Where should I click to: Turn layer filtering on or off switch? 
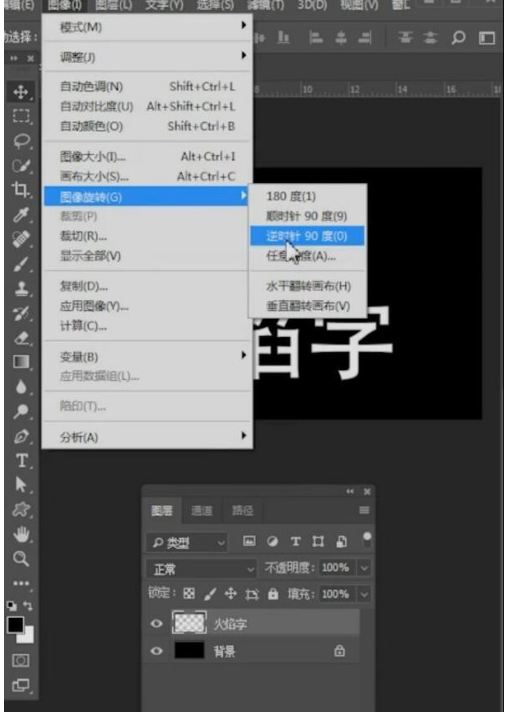(367, 540)
